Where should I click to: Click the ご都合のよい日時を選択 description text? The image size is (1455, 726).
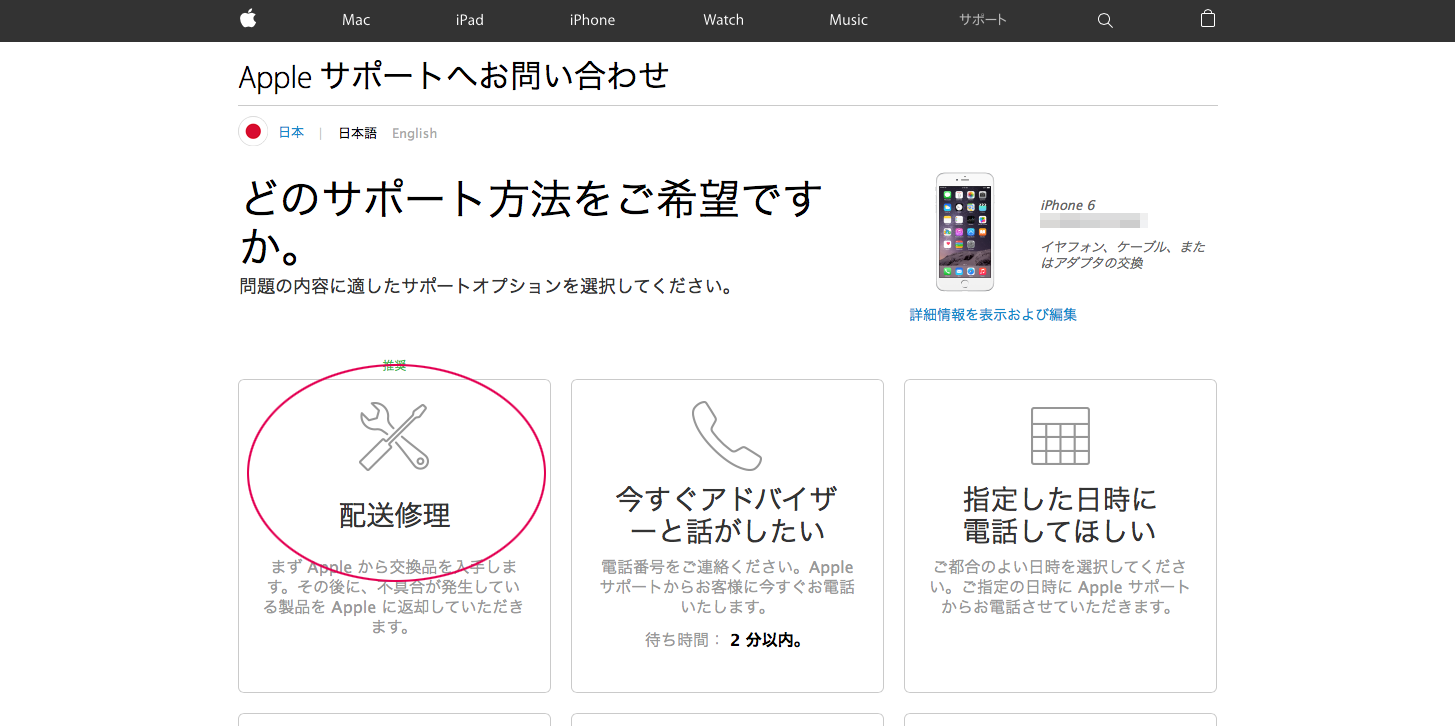point(1060,587)
